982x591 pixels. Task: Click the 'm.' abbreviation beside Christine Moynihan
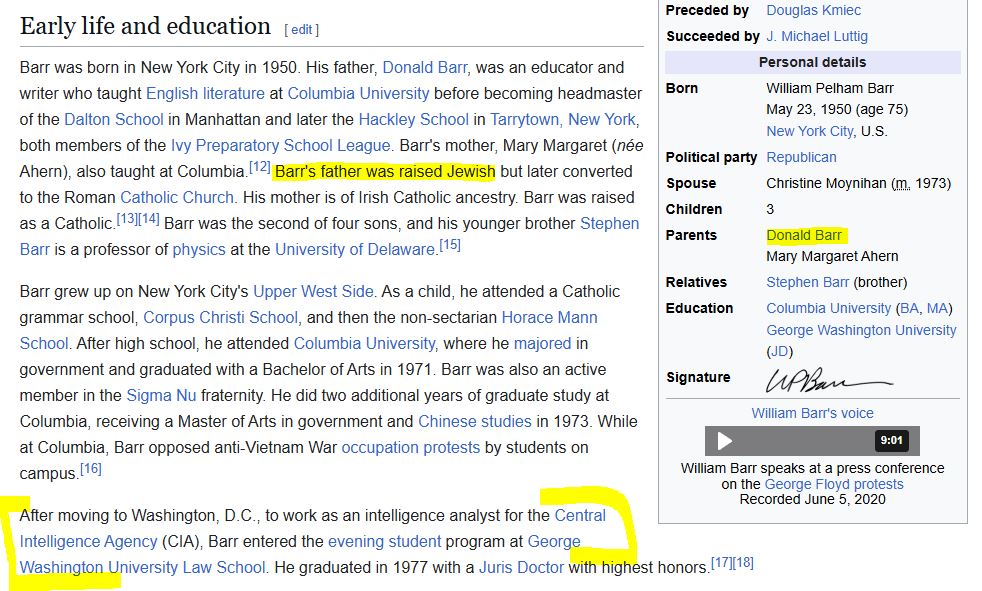pyautogui.click(x=902, y=183)
